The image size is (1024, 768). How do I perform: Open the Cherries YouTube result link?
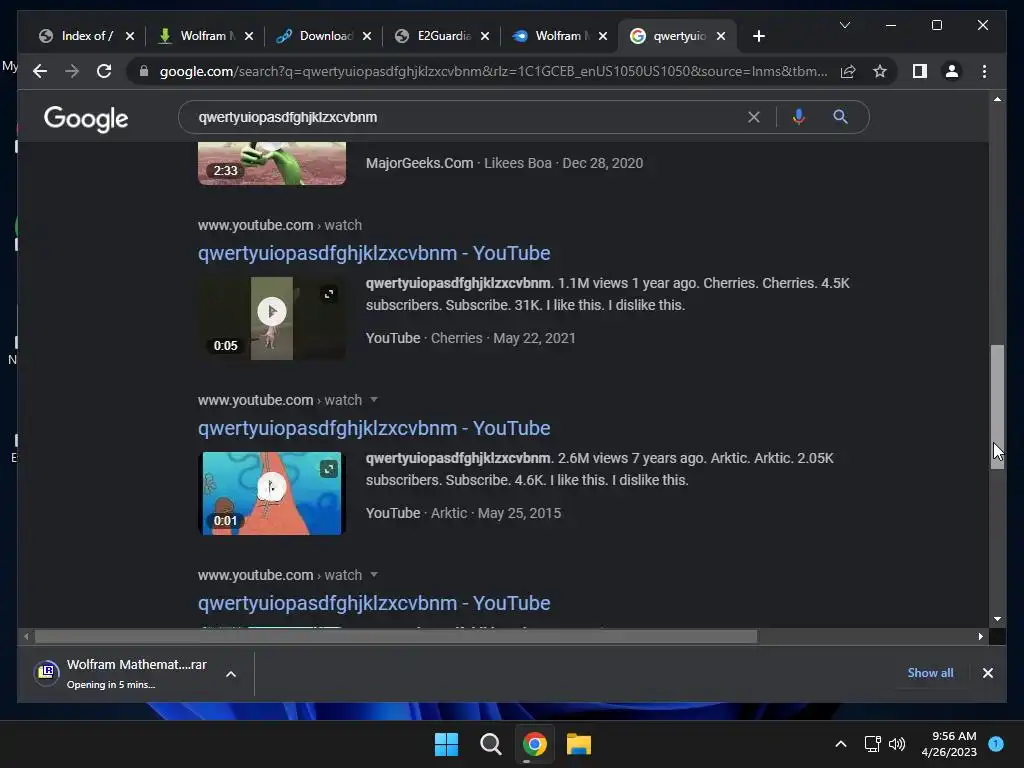[374, 253]
